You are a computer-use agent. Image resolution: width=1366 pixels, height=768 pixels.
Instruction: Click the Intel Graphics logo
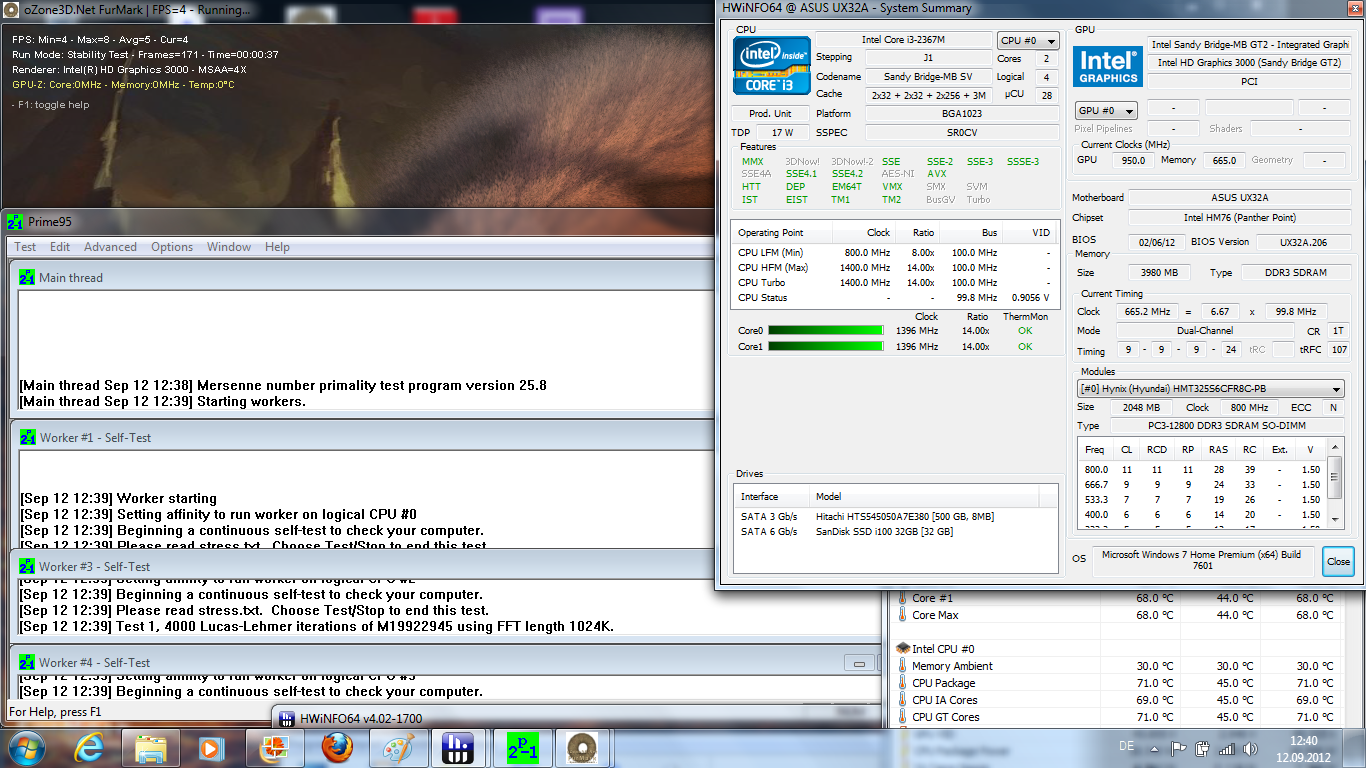(x=1107, y=65)
